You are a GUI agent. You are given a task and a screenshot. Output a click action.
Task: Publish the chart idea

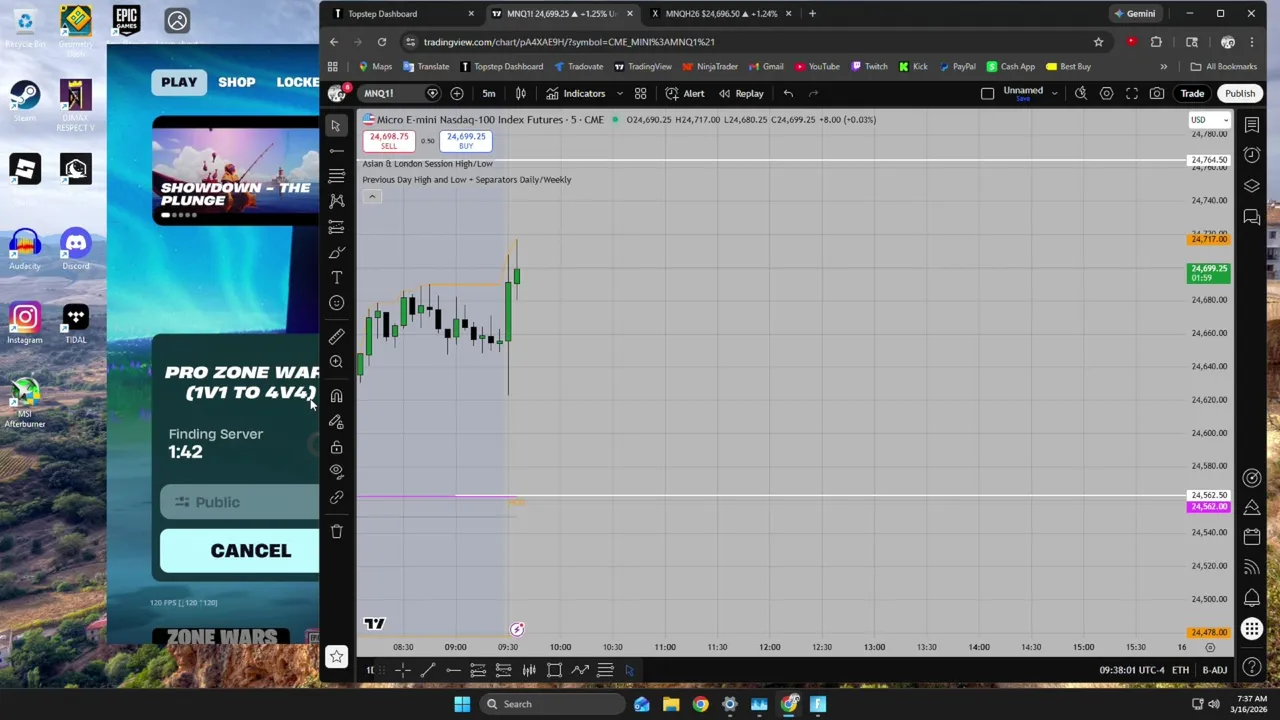point(1240,93)
